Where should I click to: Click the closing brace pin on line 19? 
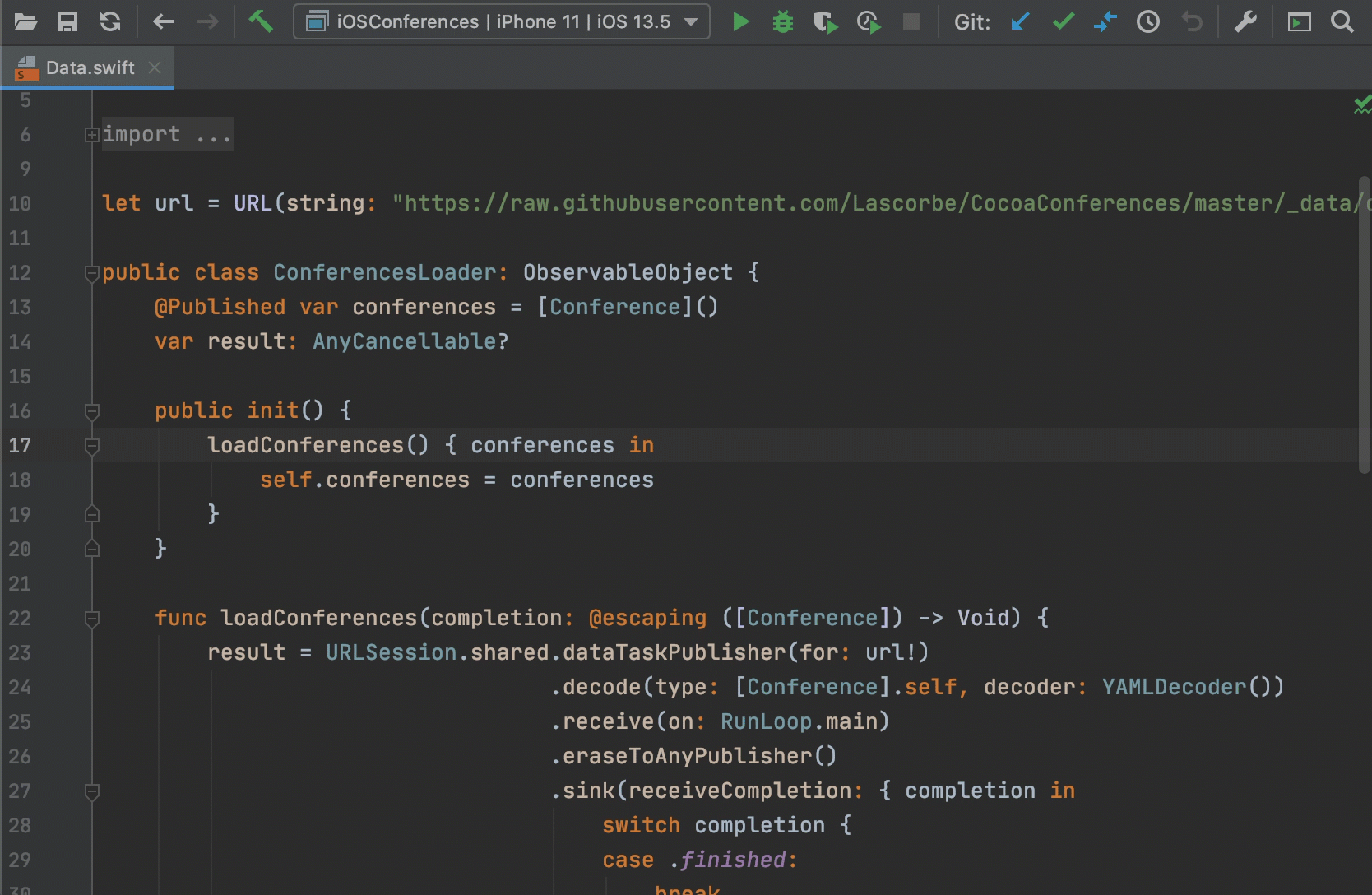[x=91, y=513]
